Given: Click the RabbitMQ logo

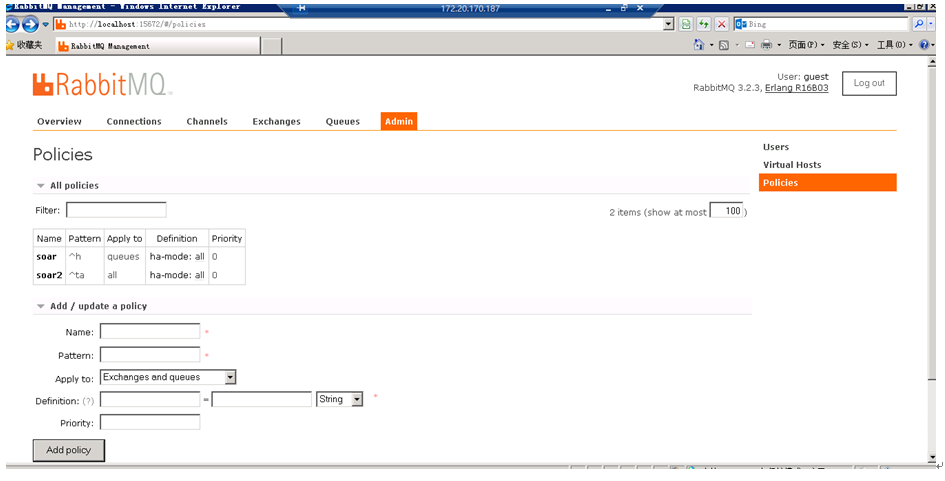Looking at the screenshot, I should pyautogui.click(x=102, y=85).
